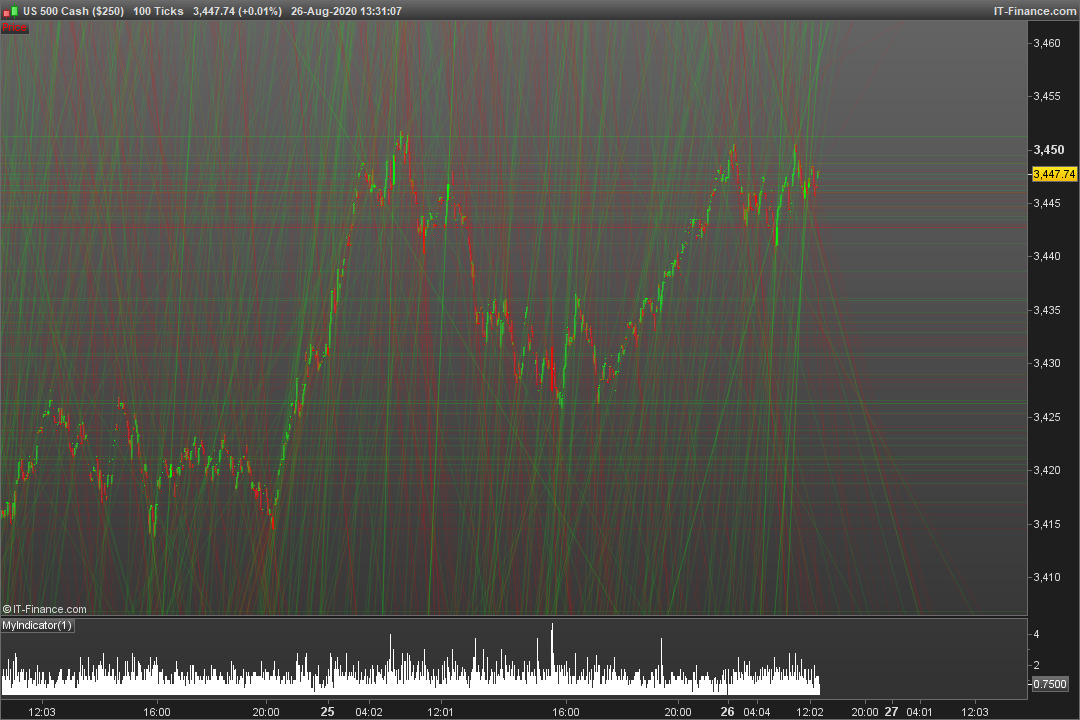Click the date marker 26 on time axis

pos(727,711)
